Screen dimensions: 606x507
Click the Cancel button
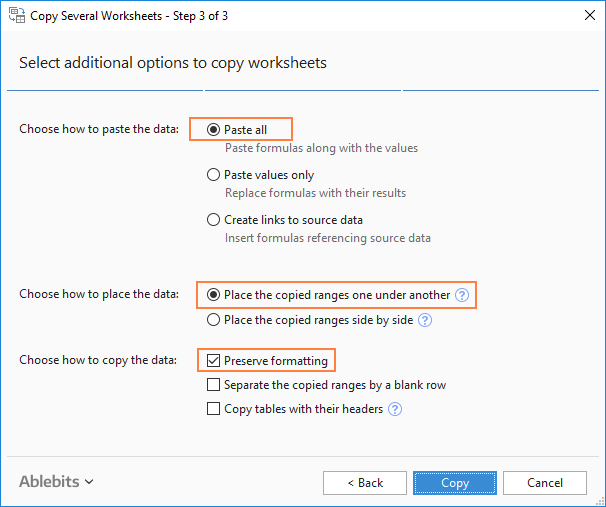click(545, 483)
